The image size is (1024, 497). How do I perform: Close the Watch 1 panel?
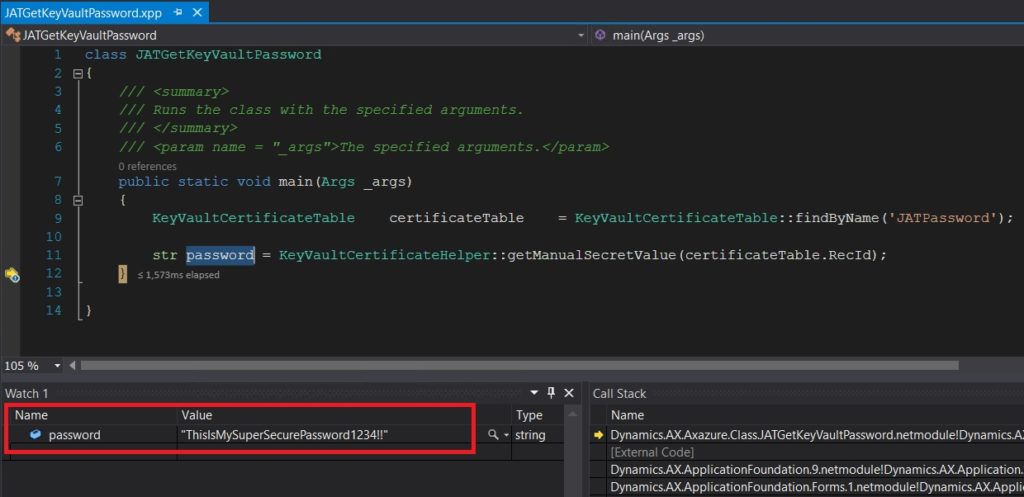tap(568, 393)
